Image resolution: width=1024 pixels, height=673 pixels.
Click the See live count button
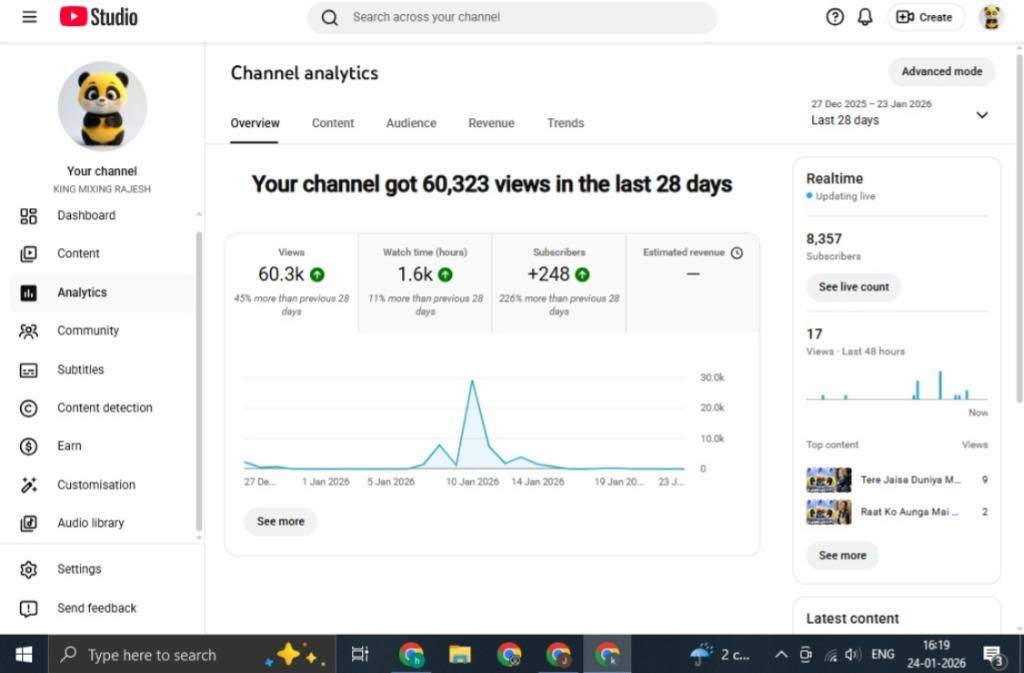(x=853, y=287)
